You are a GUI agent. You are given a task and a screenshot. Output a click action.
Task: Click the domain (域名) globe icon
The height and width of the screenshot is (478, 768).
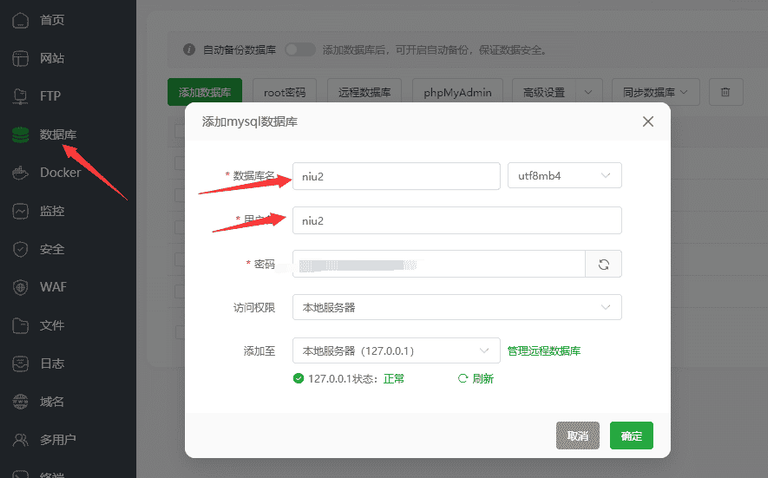click(x=20, y=402)
